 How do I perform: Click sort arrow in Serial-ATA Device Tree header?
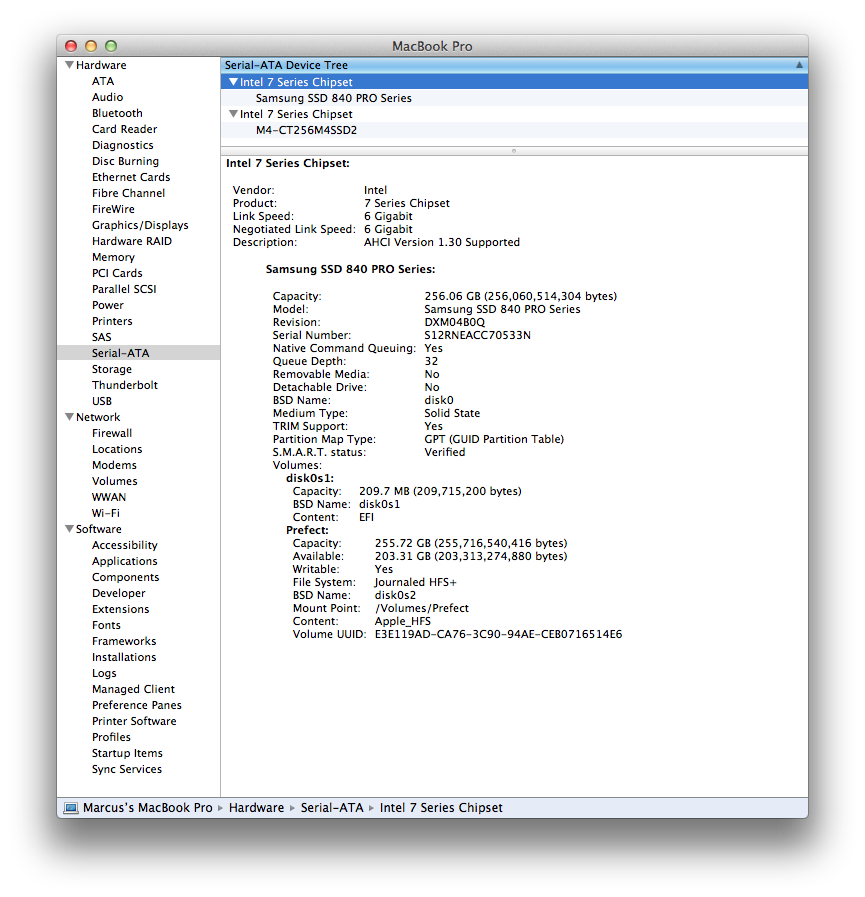(799, 65)
